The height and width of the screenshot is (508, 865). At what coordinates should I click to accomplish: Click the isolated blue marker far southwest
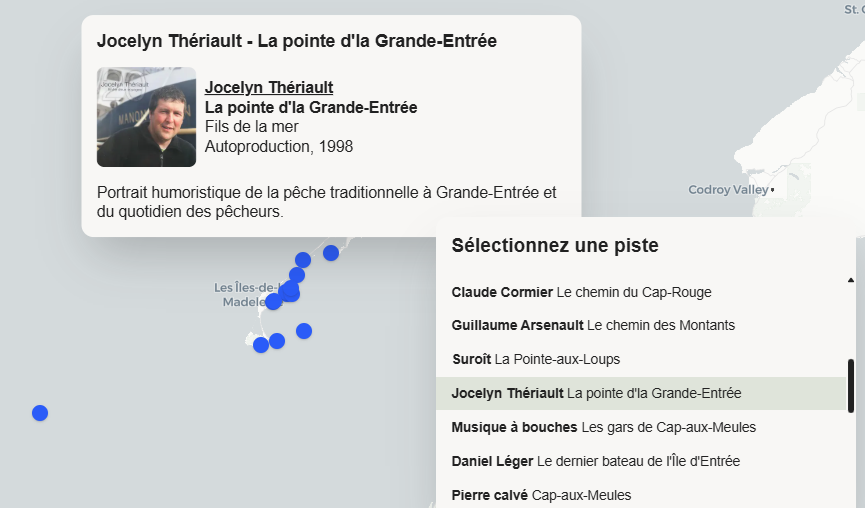click(40, 413)
